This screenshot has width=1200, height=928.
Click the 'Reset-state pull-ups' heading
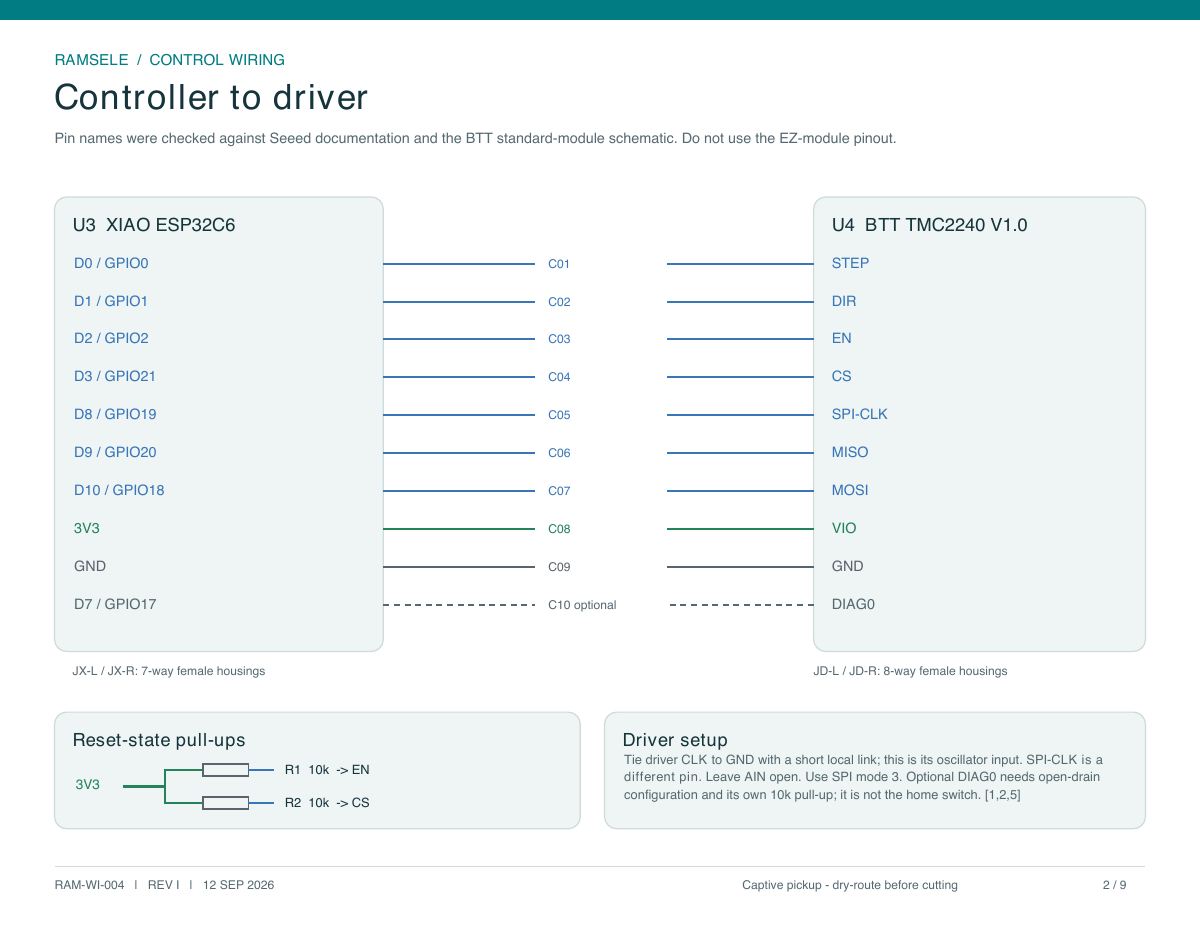click(159, 740)
